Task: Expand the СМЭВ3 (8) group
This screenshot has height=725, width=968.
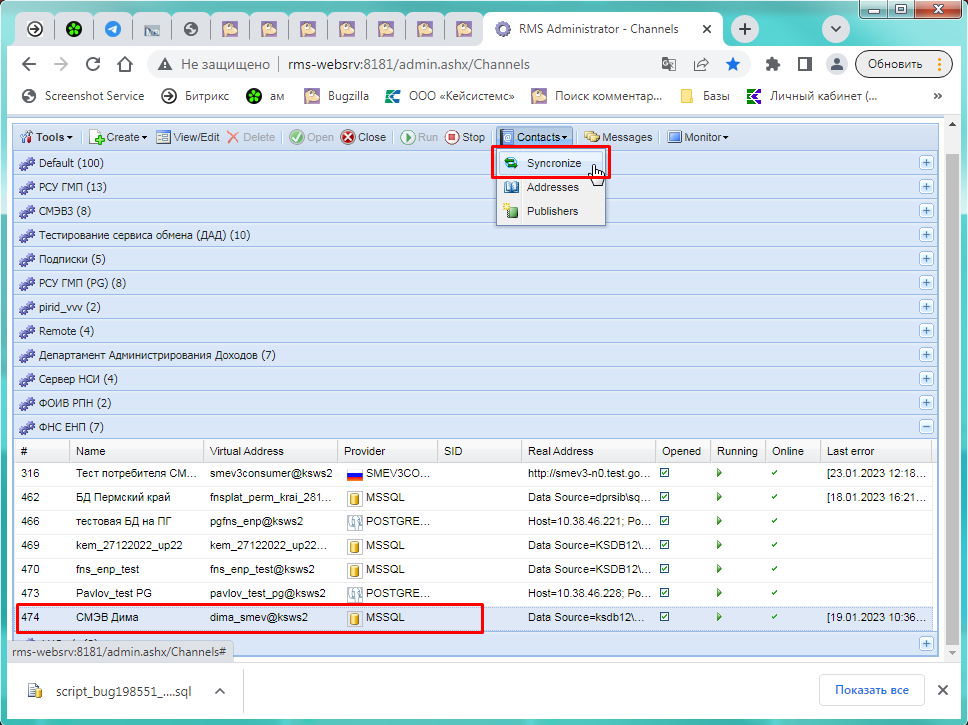Action: 926,211
